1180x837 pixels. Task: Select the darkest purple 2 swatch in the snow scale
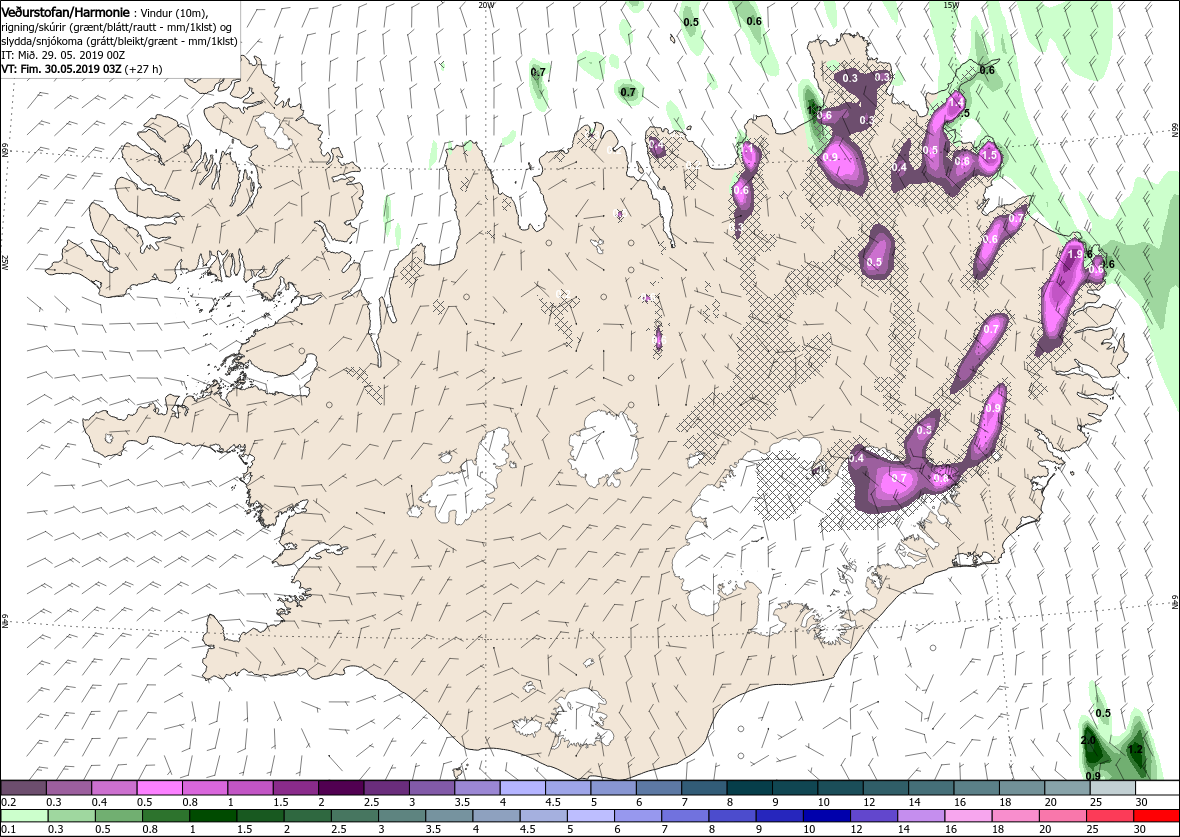[342, 787]
